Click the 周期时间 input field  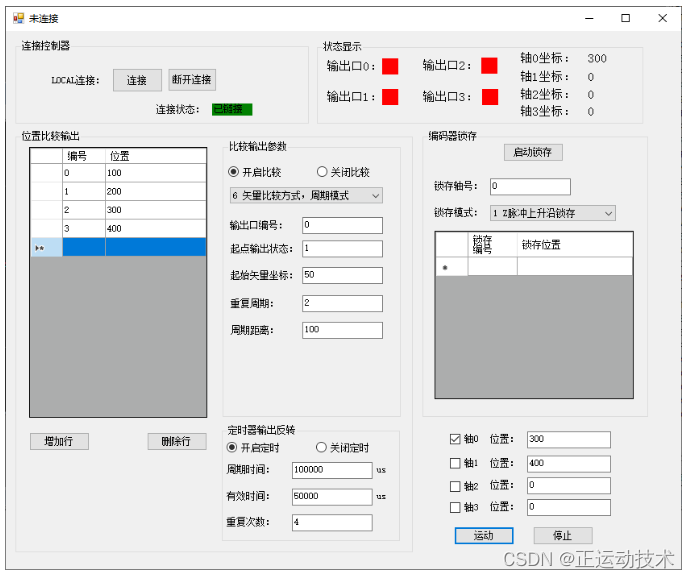click(332, 470)
